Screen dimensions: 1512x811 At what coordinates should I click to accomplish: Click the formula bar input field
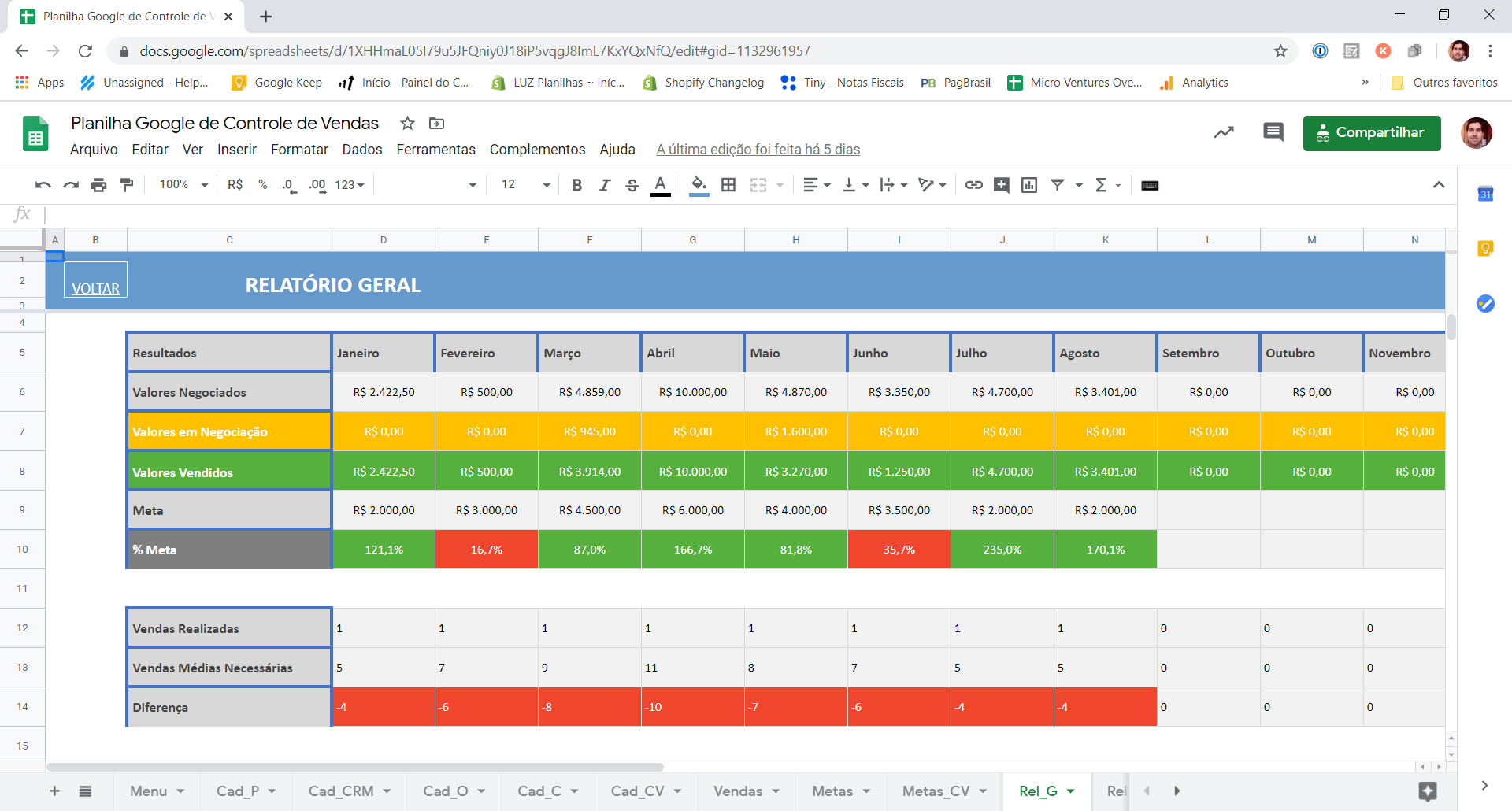pyautogui.click(x=709, y=214)
